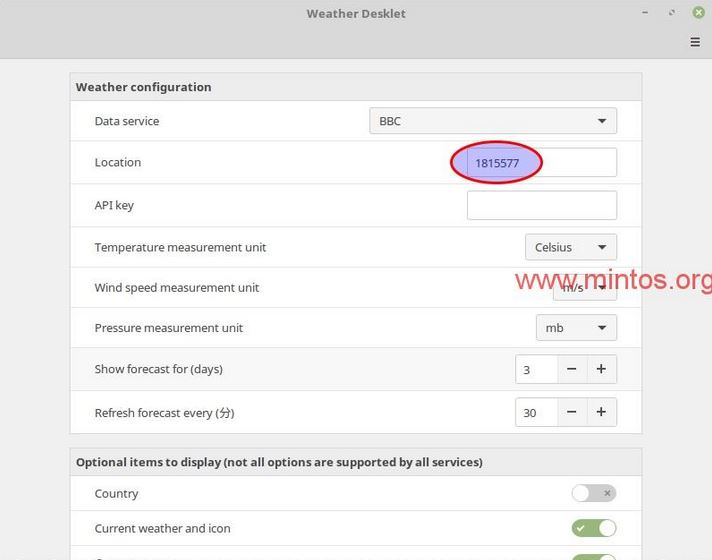This screenshot has width=712, height=560.
Task: Open the Data service BBC dropdown
Action: coord(492,121)
